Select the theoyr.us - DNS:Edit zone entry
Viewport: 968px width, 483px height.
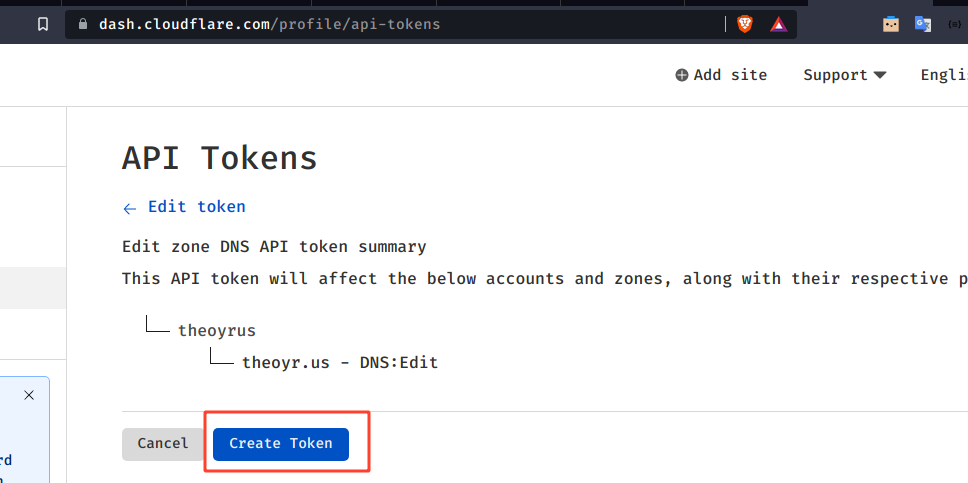[x=340, y=362]
